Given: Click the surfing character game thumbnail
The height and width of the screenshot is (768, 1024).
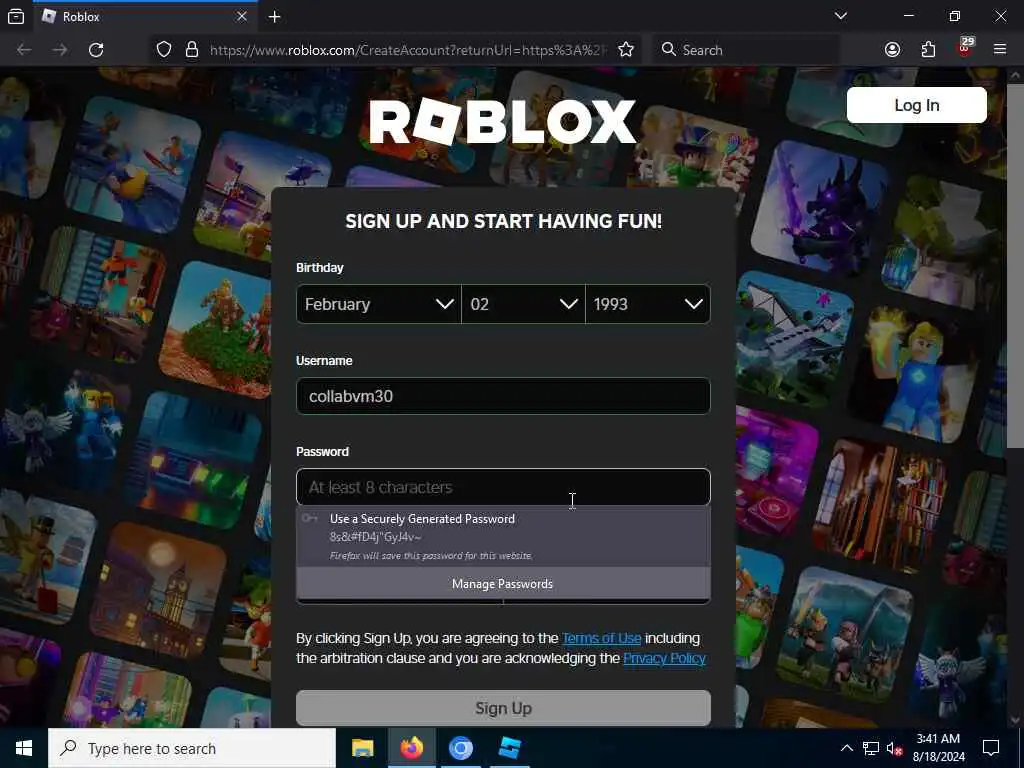Looking at the screenshot, I should coord(132,165).
